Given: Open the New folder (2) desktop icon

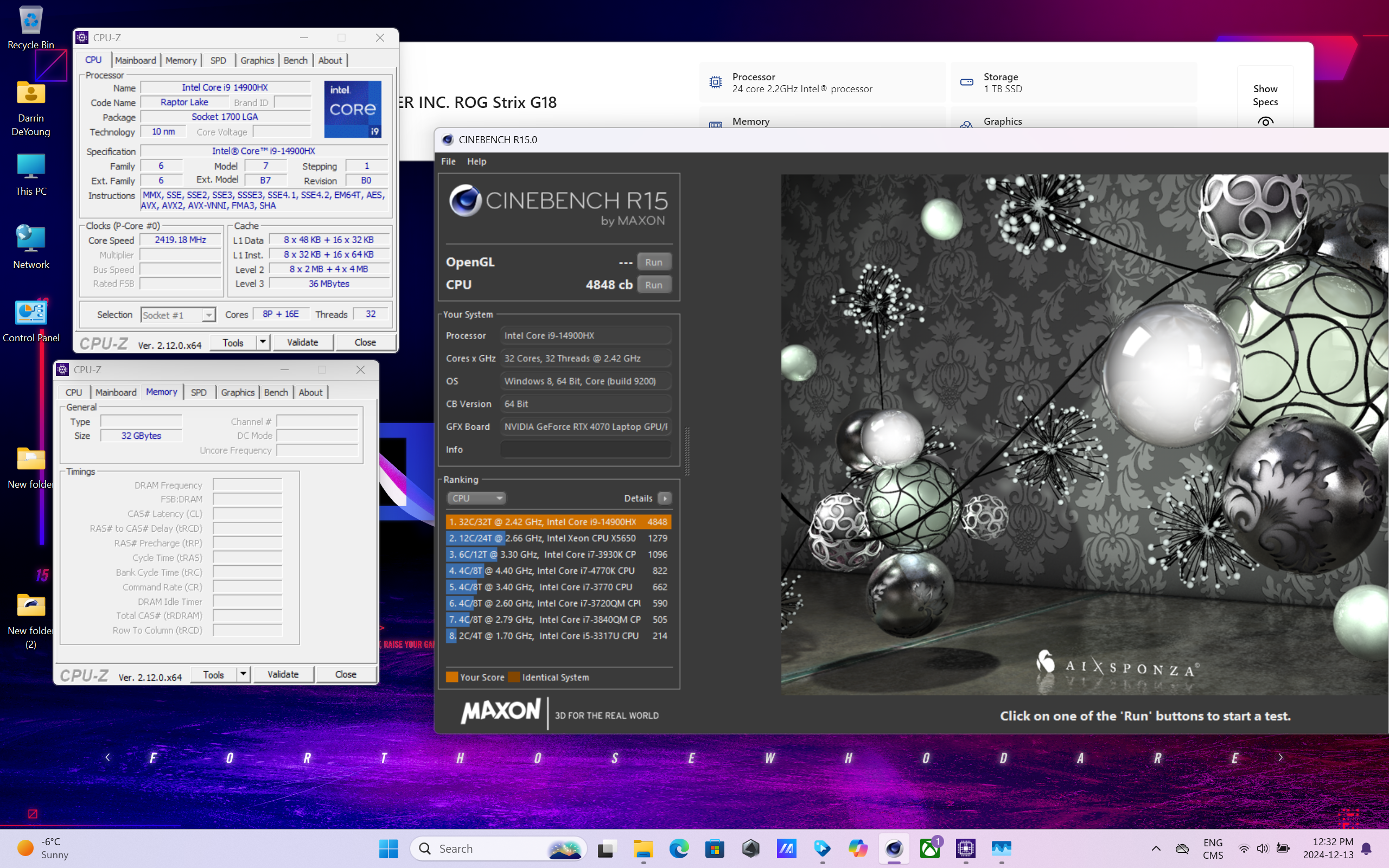Looking at the screenshot, I should tap(31, 620).
